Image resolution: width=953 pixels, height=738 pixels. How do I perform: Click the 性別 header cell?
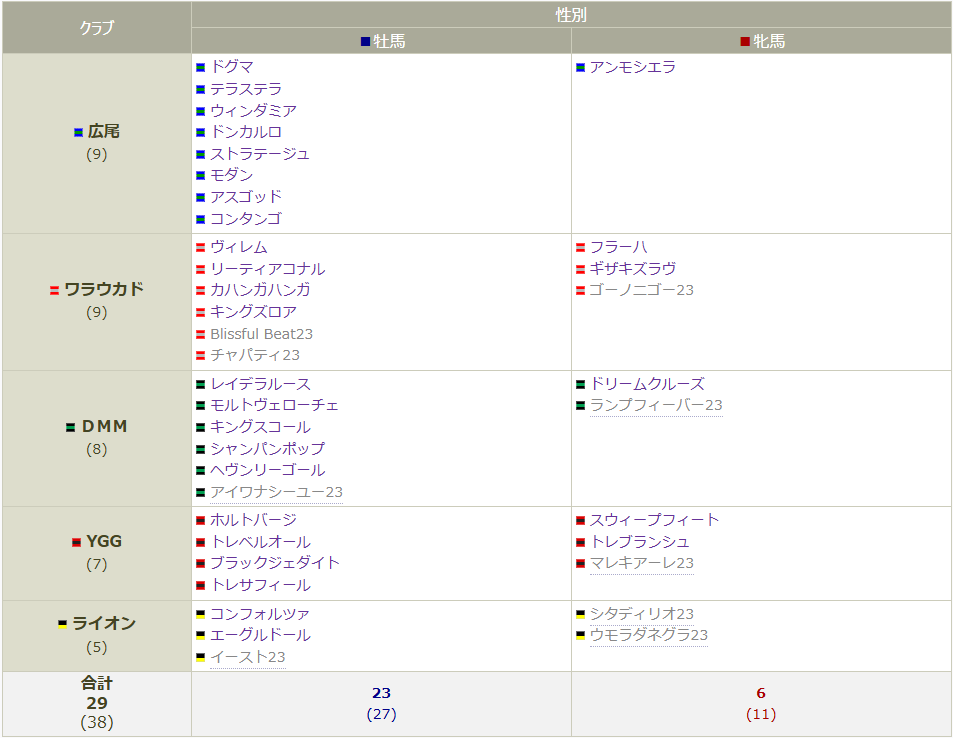(570, 12)
